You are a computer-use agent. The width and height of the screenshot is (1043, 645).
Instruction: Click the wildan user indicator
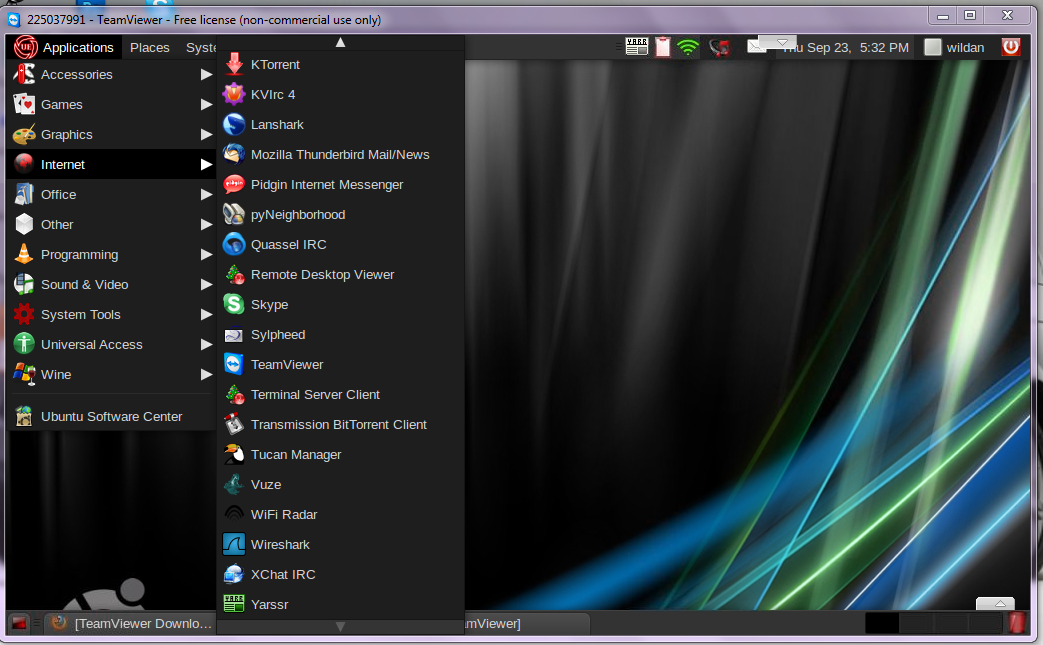(955, 47)
